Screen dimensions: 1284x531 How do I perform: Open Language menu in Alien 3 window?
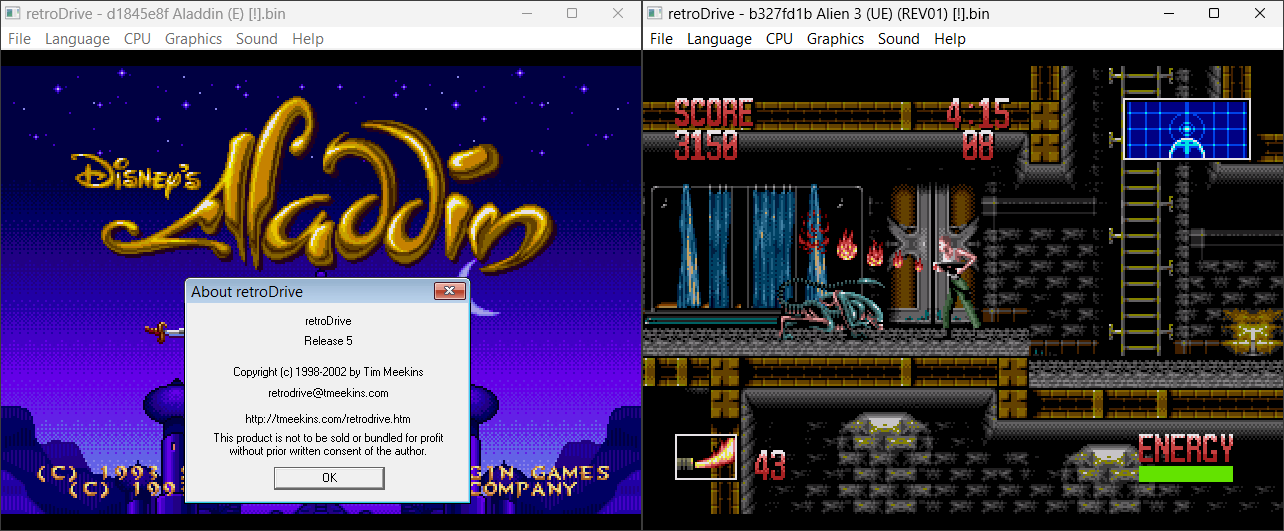click(x=719, y=39)
